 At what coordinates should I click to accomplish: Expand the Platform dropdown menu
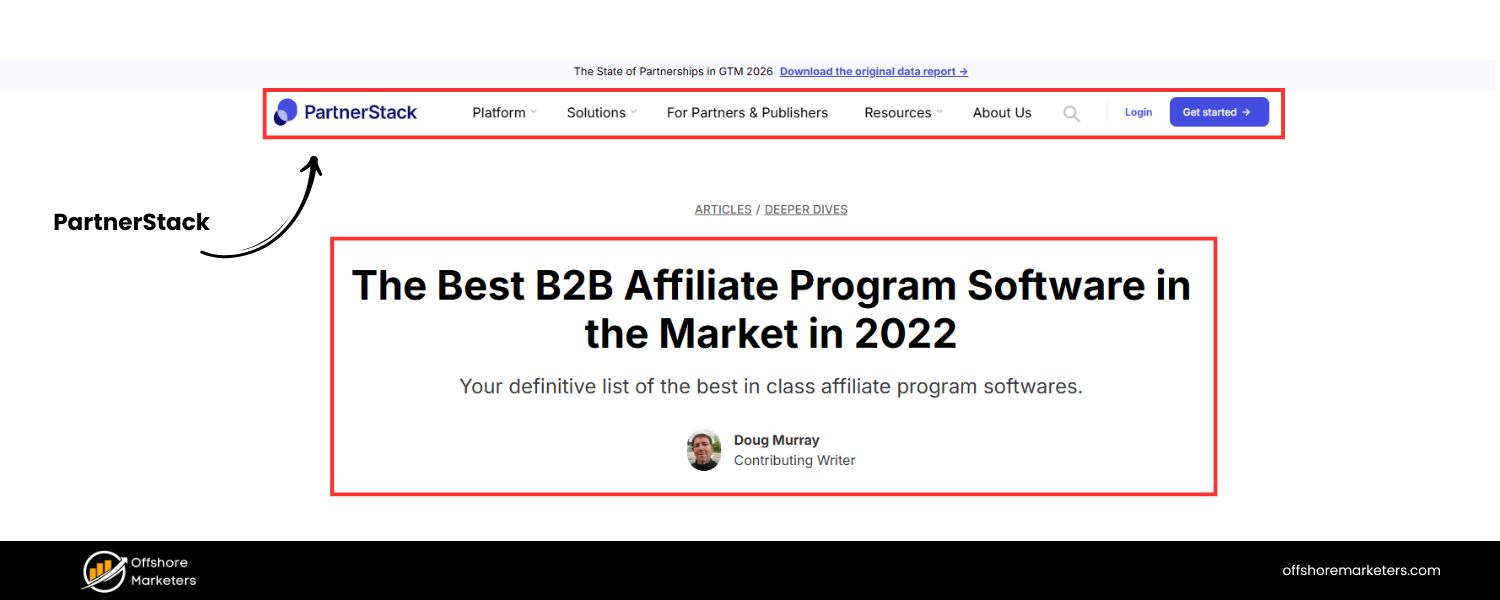pos(499,113)
